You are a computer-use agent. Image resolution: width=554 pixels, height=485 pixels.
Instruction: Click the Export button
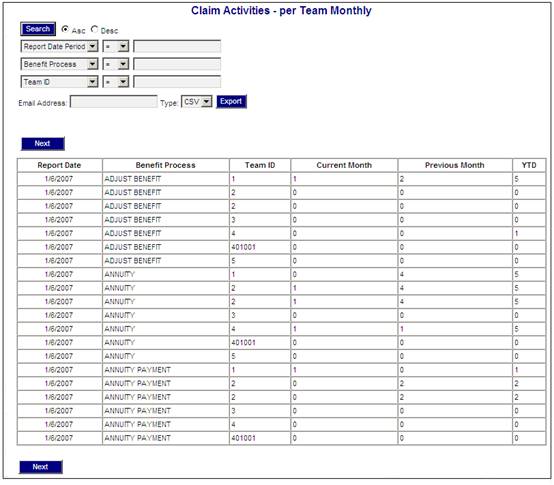[231, 102]
